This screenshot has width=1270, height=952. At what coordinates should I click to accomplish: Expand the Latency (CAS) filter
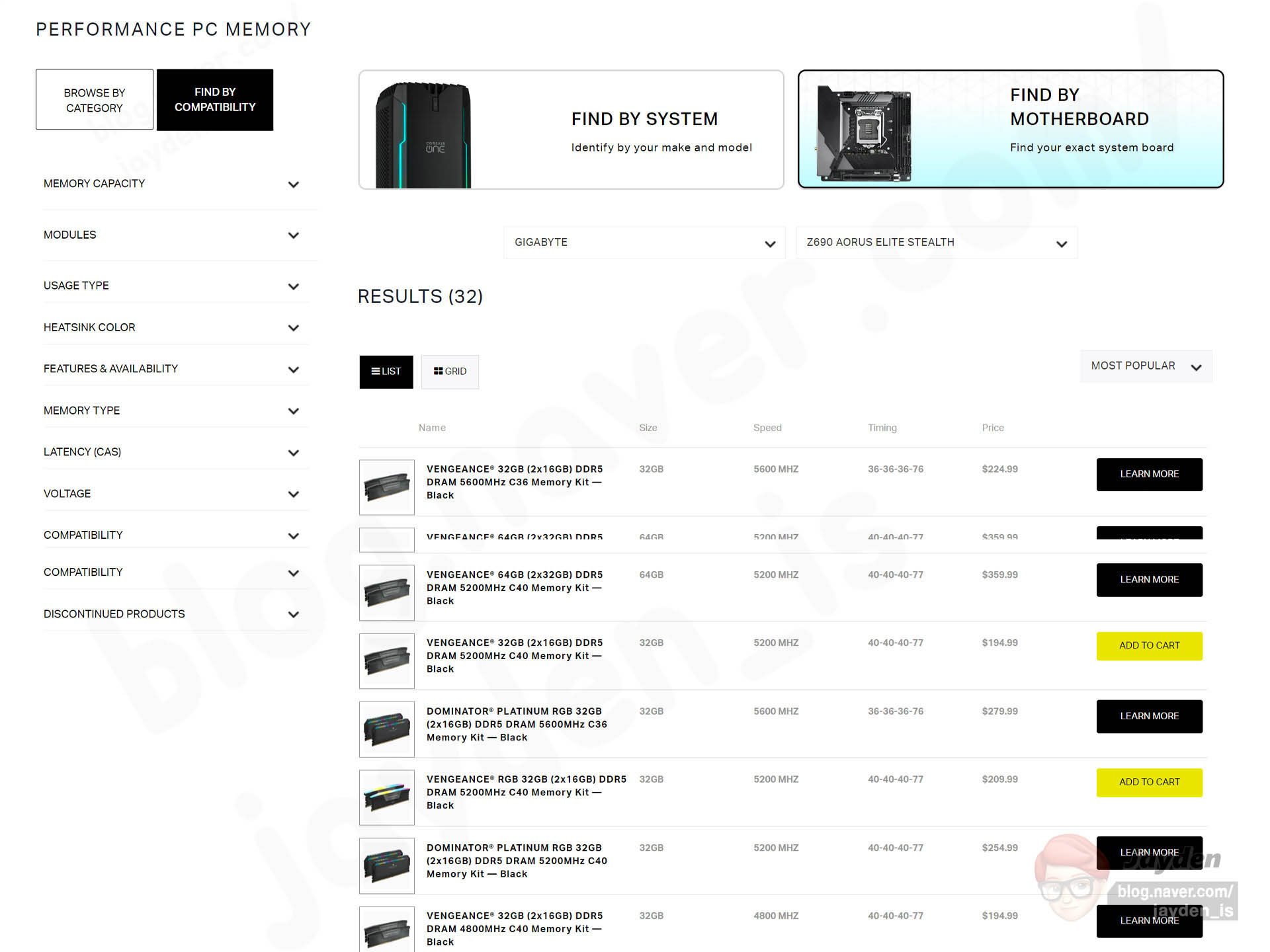click(x=172, y=452)
